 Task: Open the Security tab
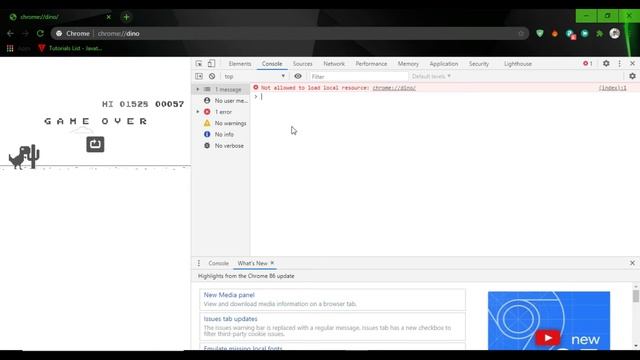click(479, 64)
